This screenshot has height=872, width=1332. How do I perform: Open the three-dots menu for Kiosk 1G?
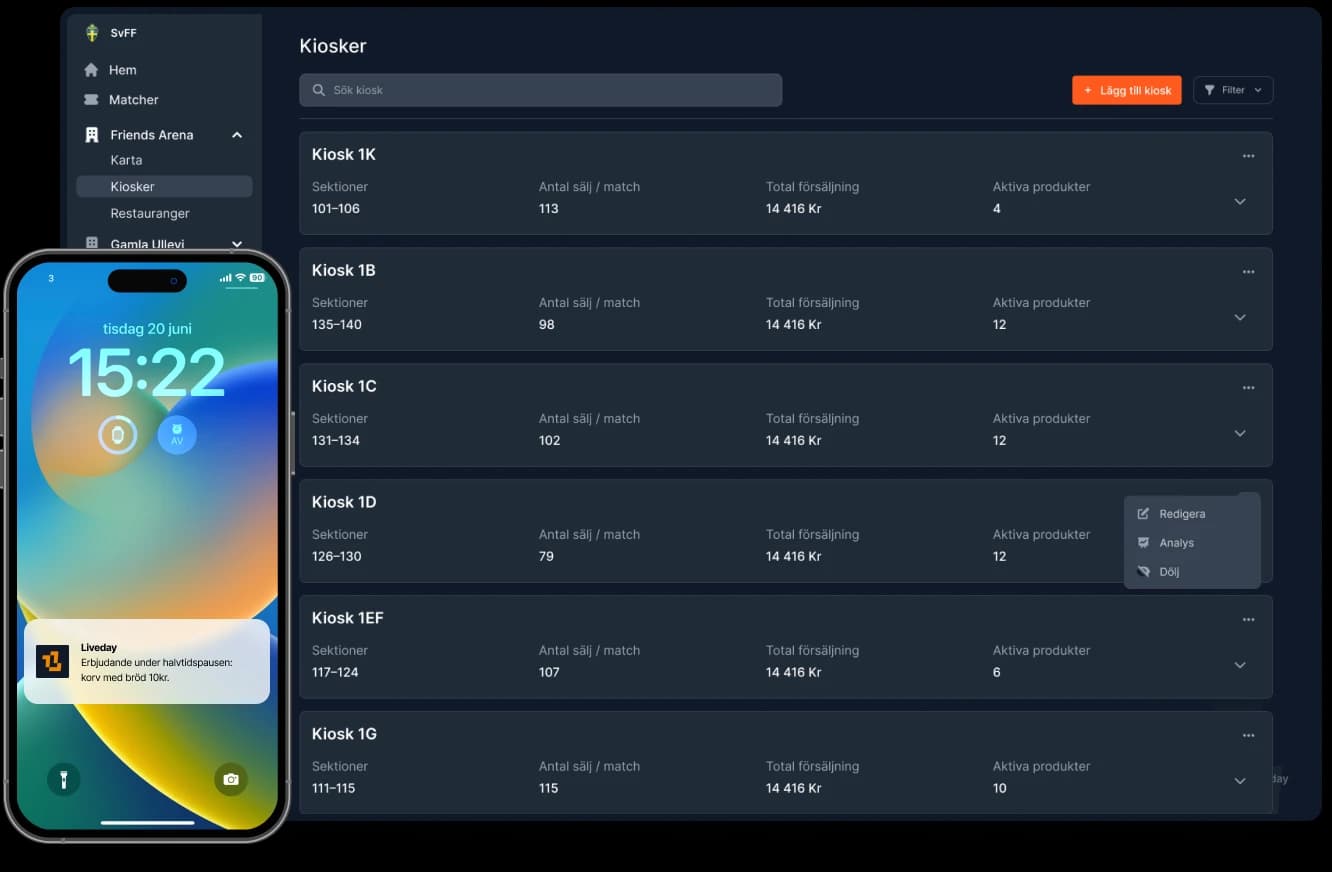[1248, 736]
